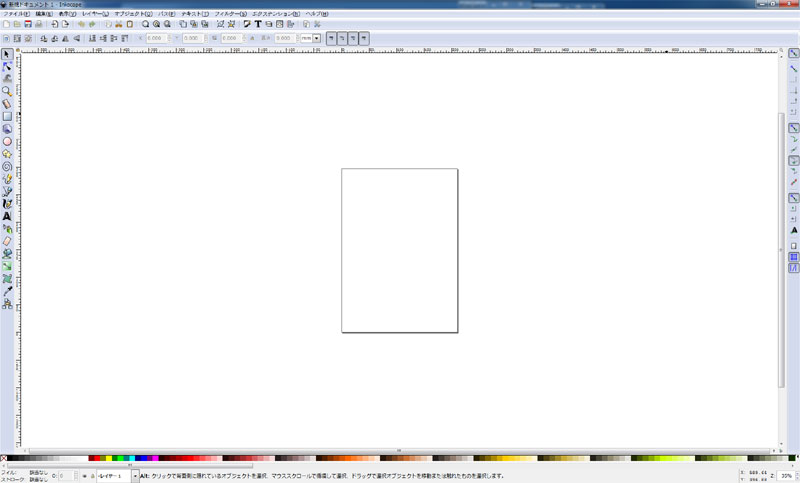
Task: Select the Circle/Ellipse tool
Action: click(7, 141)
